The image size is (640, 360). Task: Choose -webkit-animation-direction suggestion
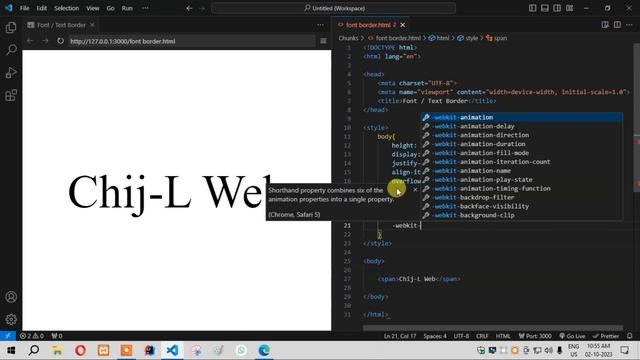[522, 135]
